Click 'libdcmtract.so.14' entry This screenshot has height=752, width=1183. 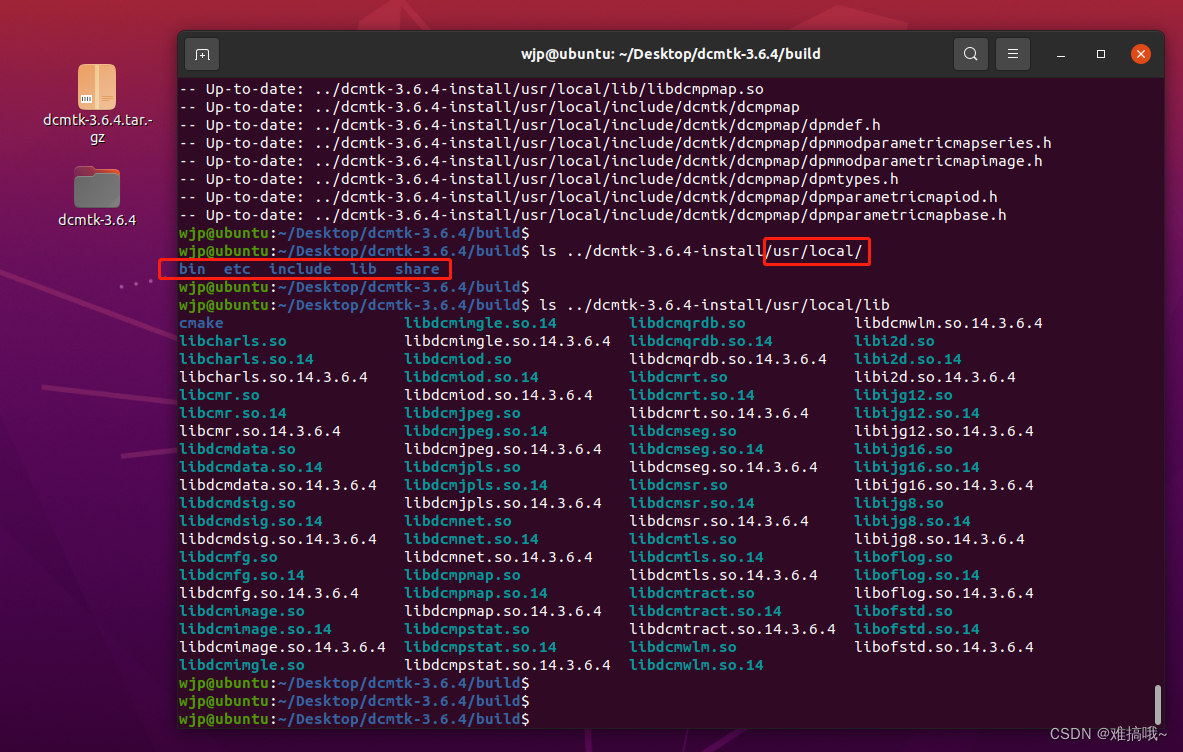tap(705, 611)
